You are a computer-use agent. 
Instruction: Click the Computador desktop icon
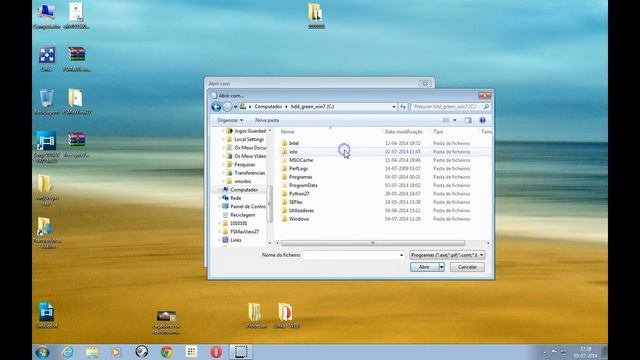[47, 16]
